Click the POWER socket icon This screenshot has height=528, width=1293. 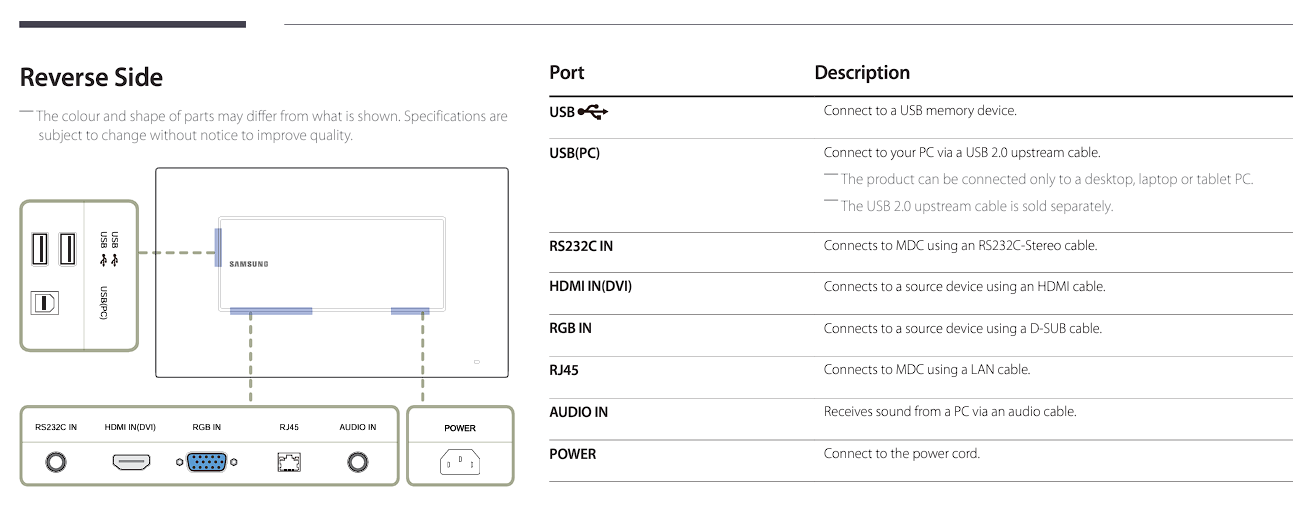460,462
